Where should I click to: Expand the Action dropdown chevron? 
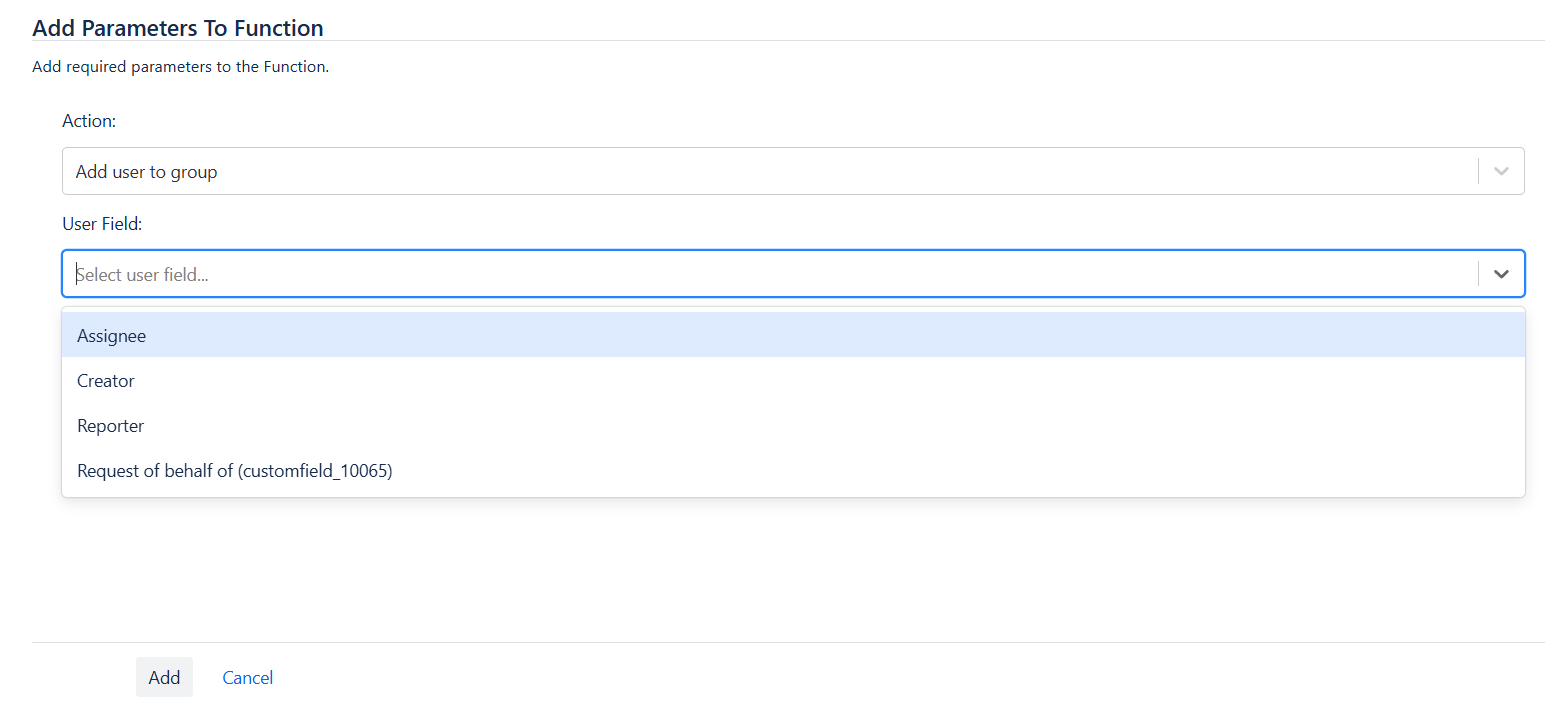(x=1501, y=171)
